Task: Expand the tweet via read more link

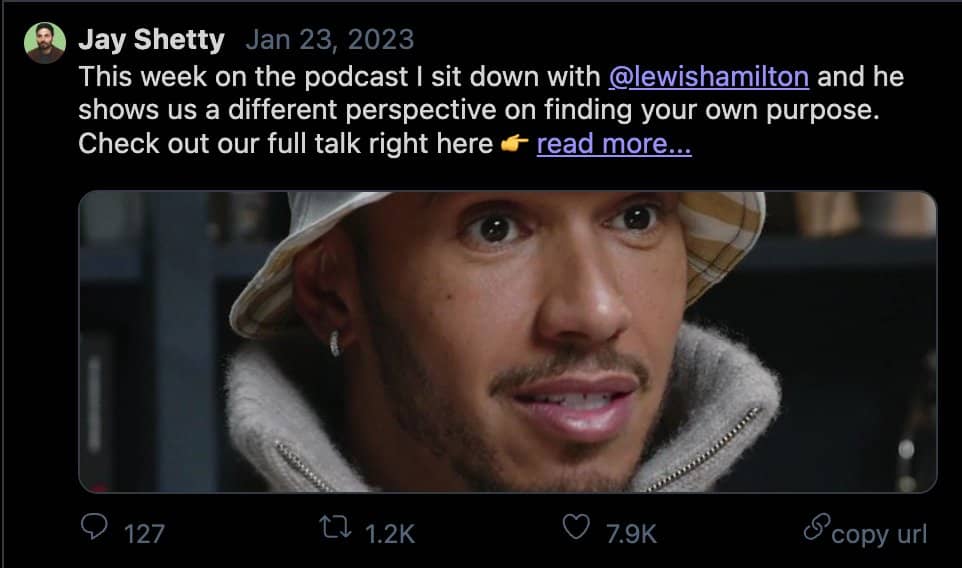Action: [x=614, y=144]
